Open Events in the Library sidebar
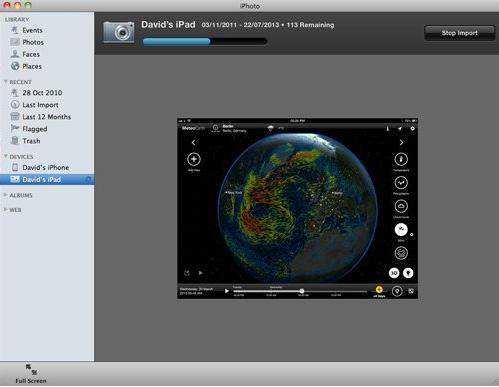This screenshot has width=499, height=387. 32,30
